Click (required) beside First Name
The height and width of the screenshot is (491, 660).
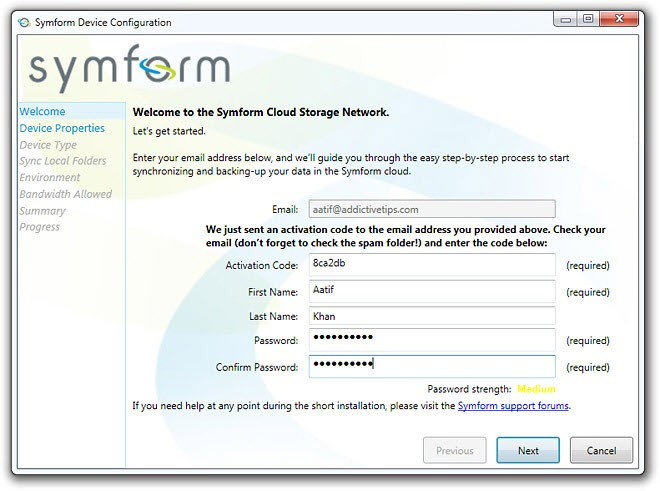(588, 292)
